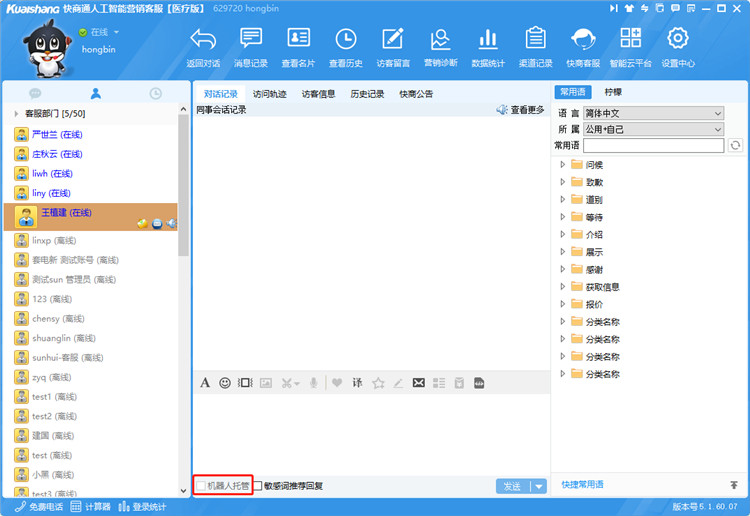Click the star favorite icon in editor toolbar
Screen dimensions: 750x516
coord(378,382)
